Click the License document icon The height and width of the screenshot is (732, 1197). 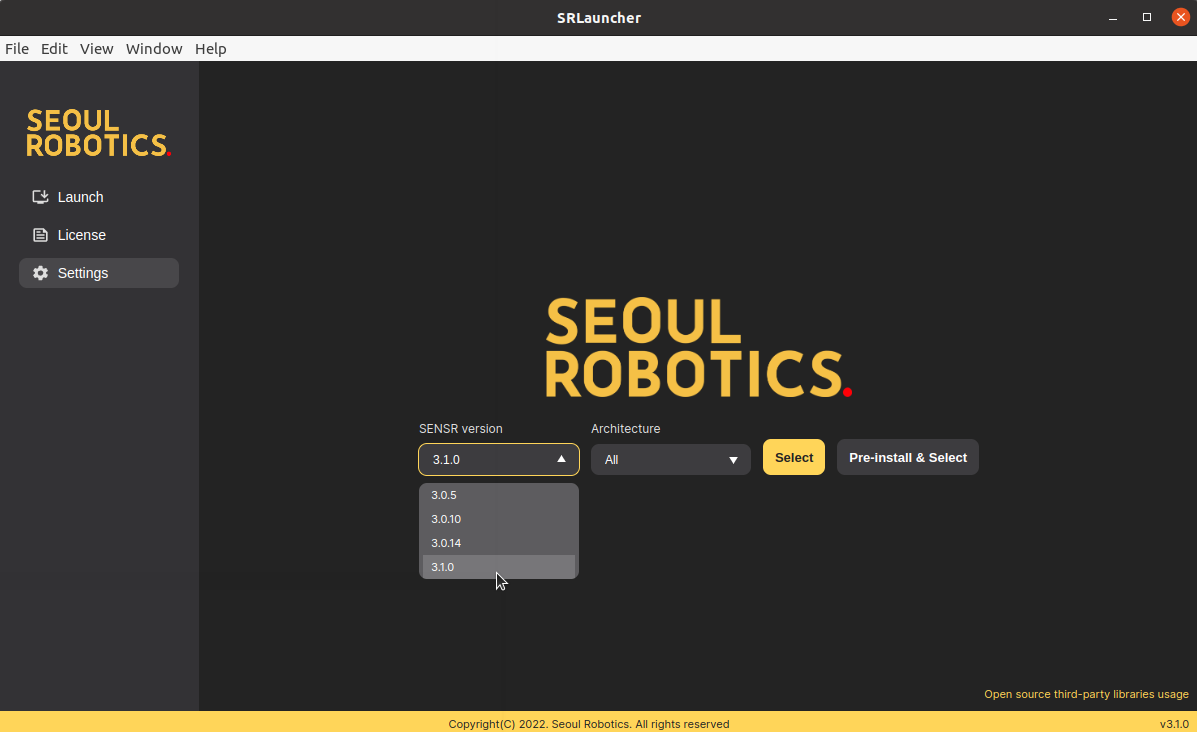[40, 235]
